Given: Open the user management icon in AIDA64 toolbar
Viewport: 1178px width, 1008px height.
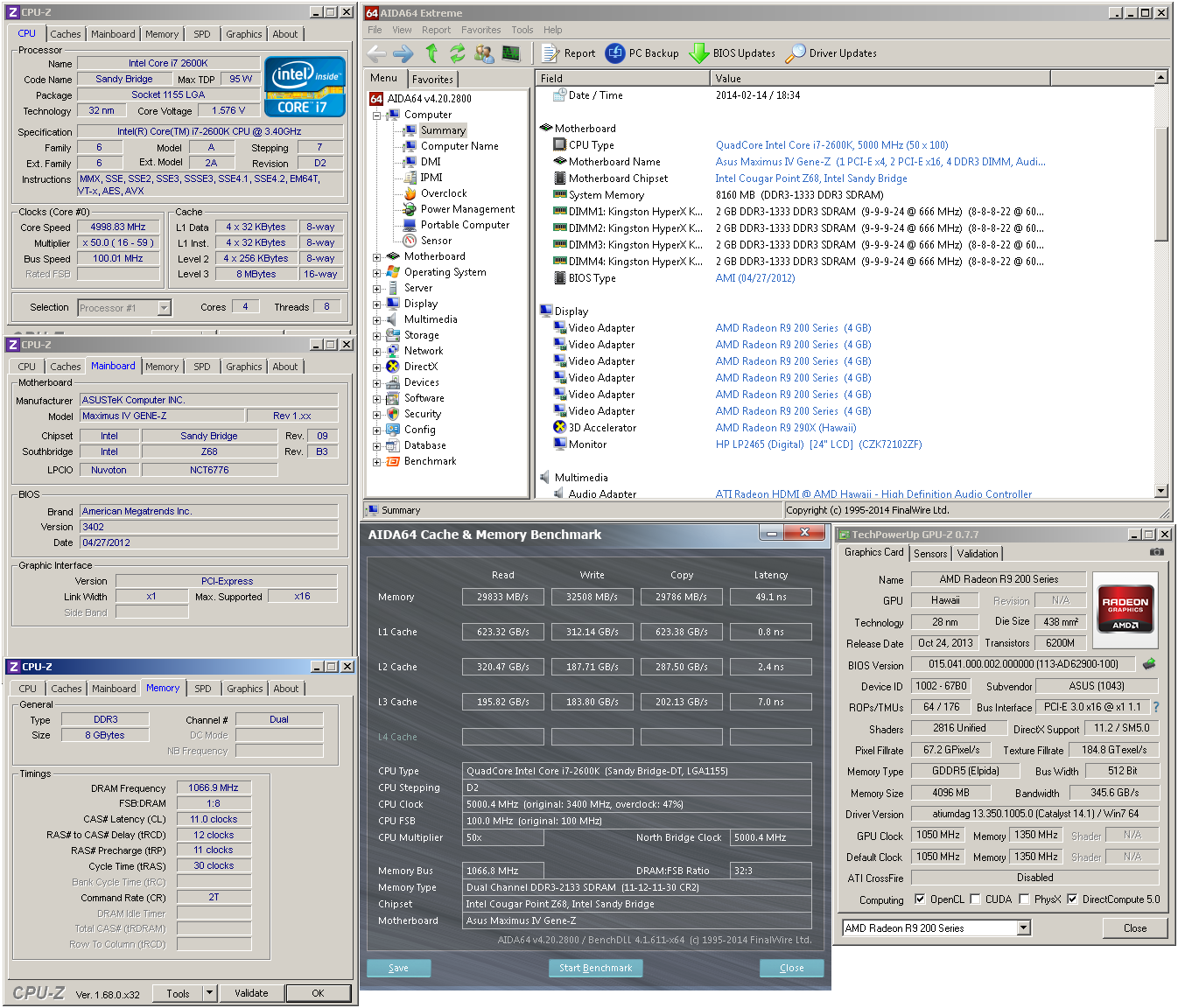Looking at the screenshot, I should click(x=484, y=53).
